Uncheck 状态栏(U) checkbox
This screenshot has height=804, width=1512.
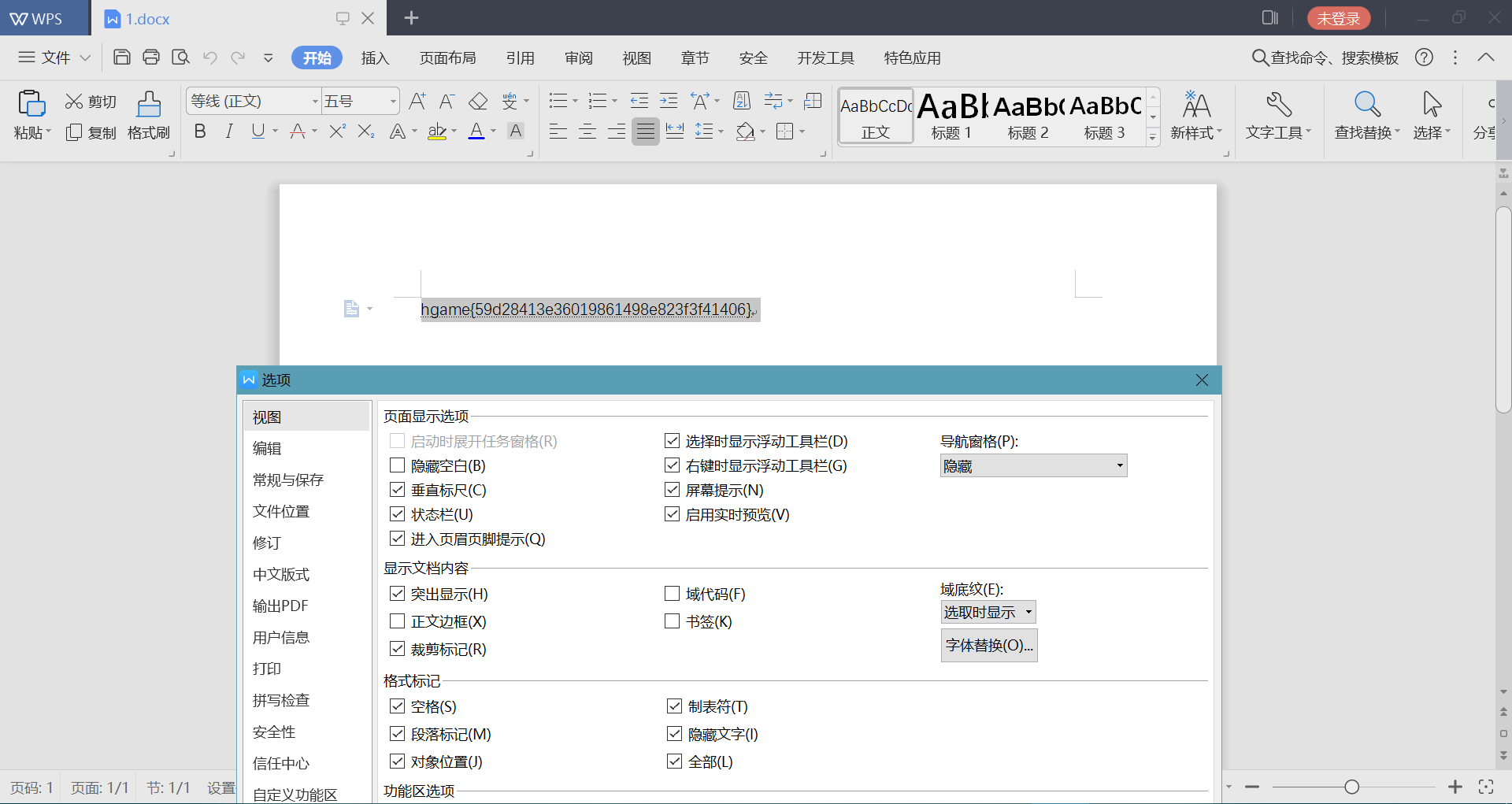(x=398, y=514)
